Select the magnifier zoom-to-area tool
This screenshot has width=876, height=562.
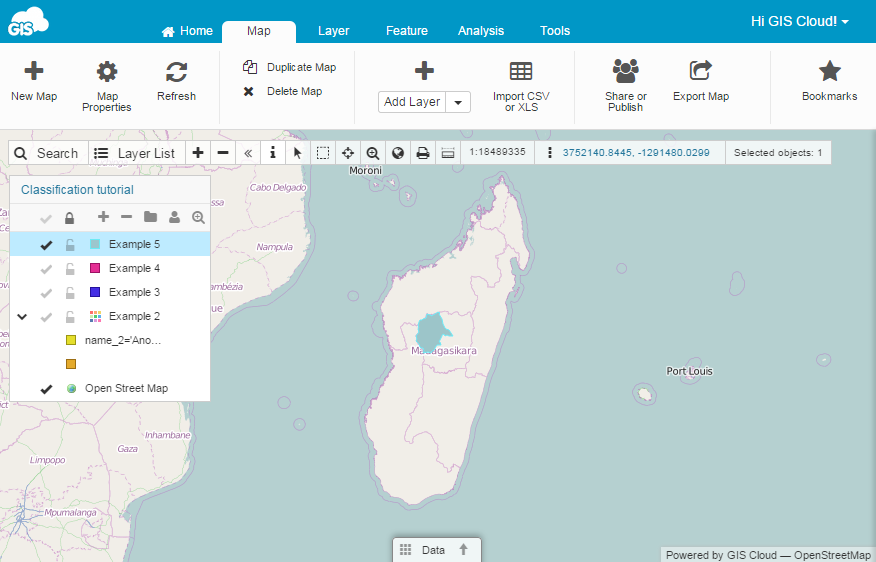(373, 153)
